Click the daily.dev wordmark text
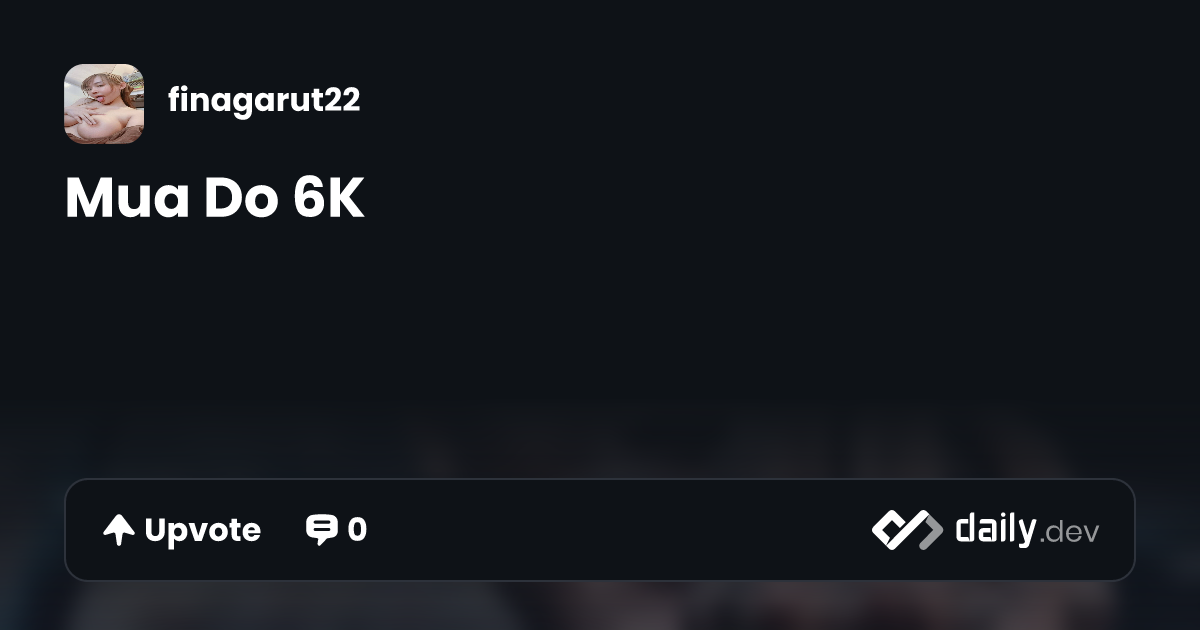 click(x=1027, y=530)
